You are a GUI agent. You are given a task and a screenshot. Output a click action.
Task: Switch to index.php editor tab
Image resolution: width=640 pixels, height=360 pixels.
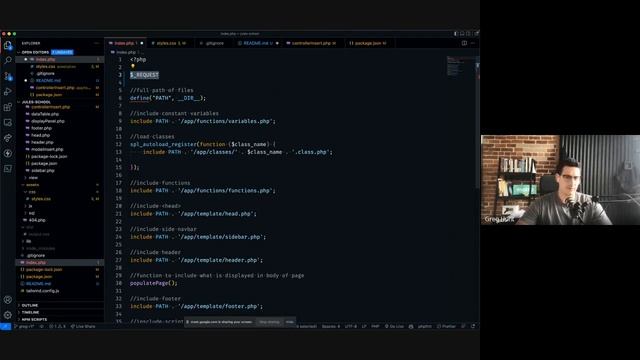(x=126, y=43)
